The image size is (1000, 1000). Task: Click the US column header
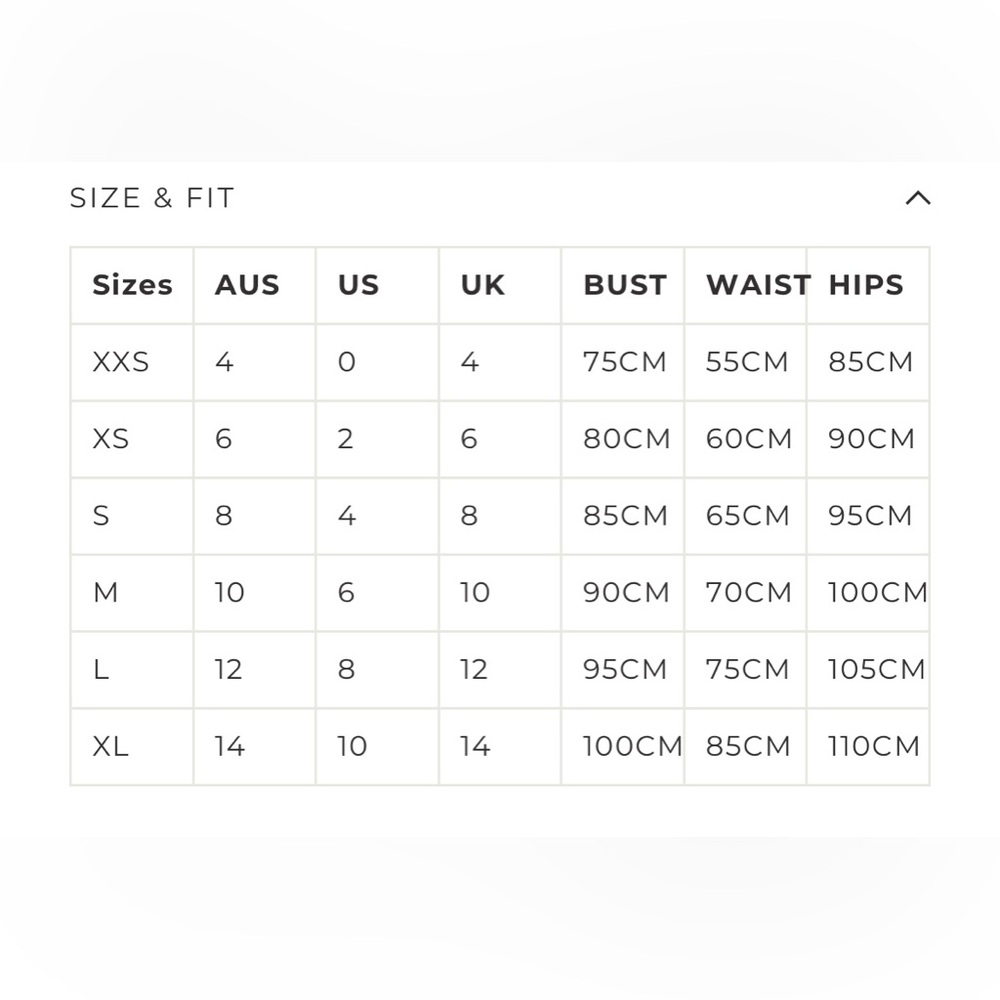(358, 285)
